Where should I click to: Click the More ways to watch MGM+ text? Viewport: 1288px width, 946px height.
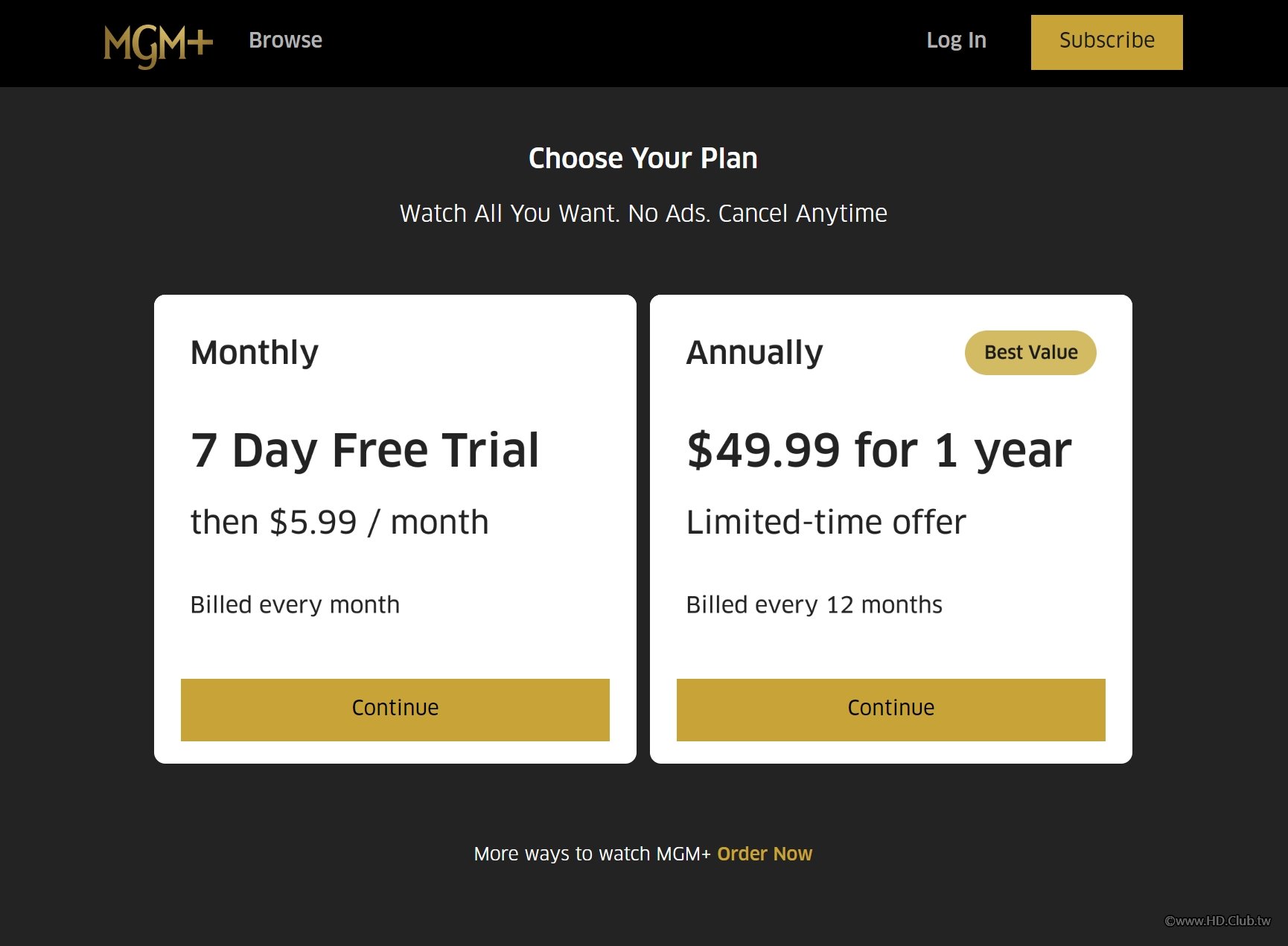point(592,854)
